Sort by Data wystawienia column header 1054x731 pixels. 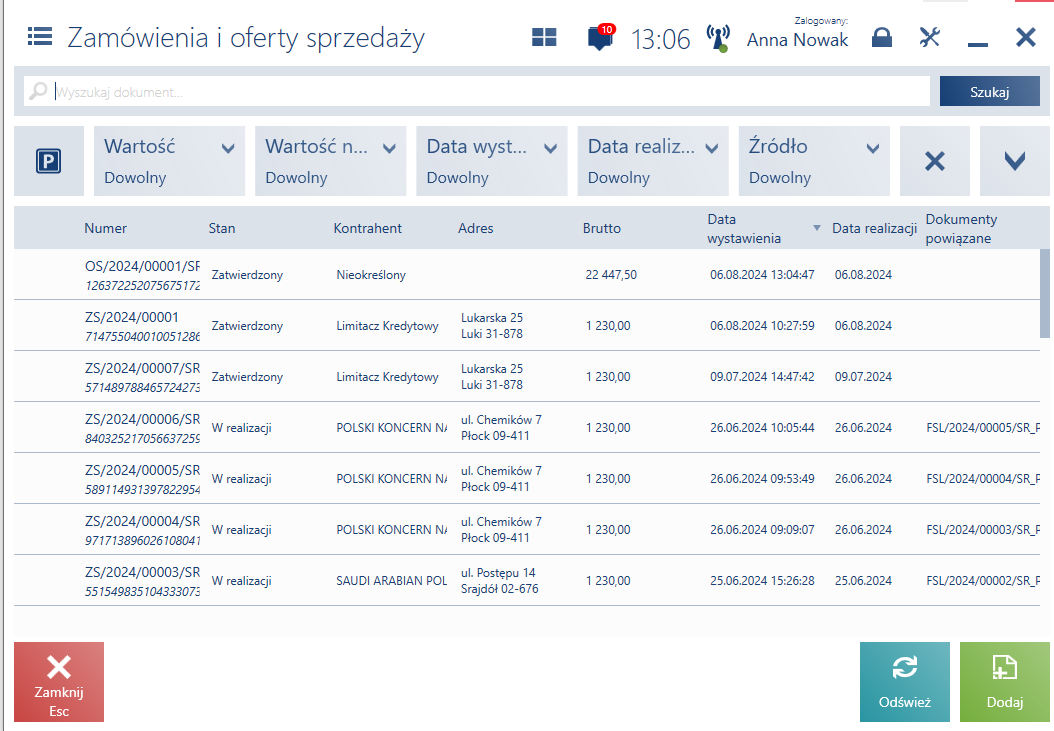pyautogui.click(x=744, y=229)
